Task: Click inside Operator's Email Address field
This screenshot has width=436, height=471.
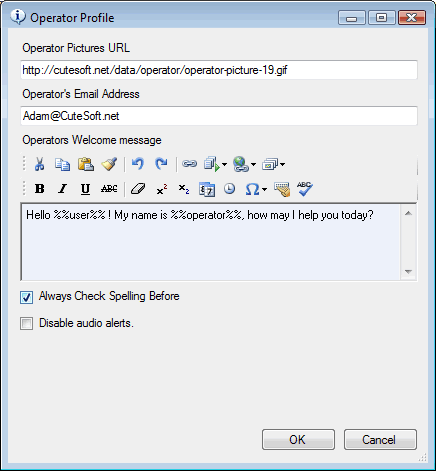Action: click(219, 116)
